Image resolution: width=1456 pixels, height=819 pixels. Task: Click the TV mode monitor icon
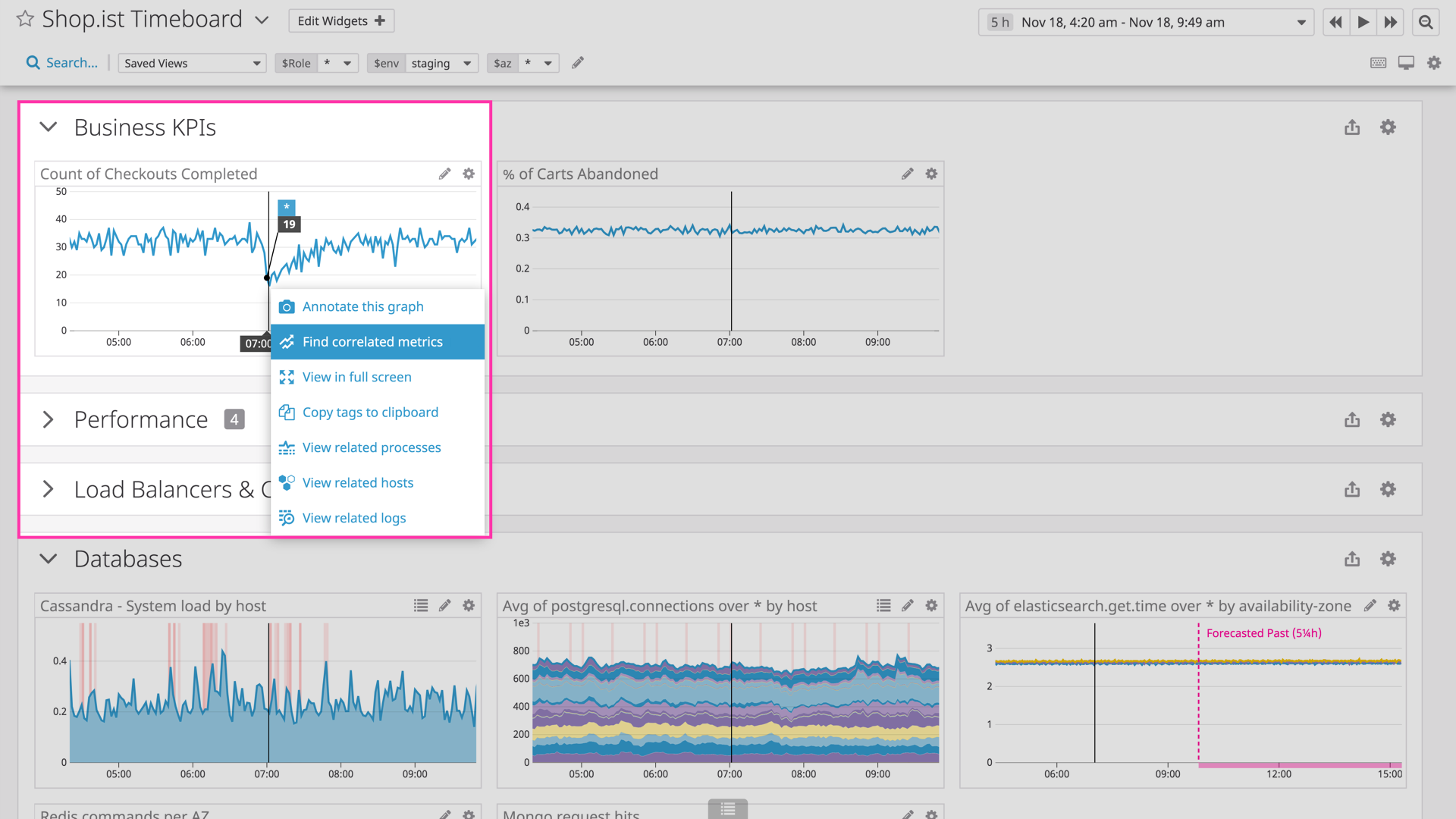pos(1406,63)
